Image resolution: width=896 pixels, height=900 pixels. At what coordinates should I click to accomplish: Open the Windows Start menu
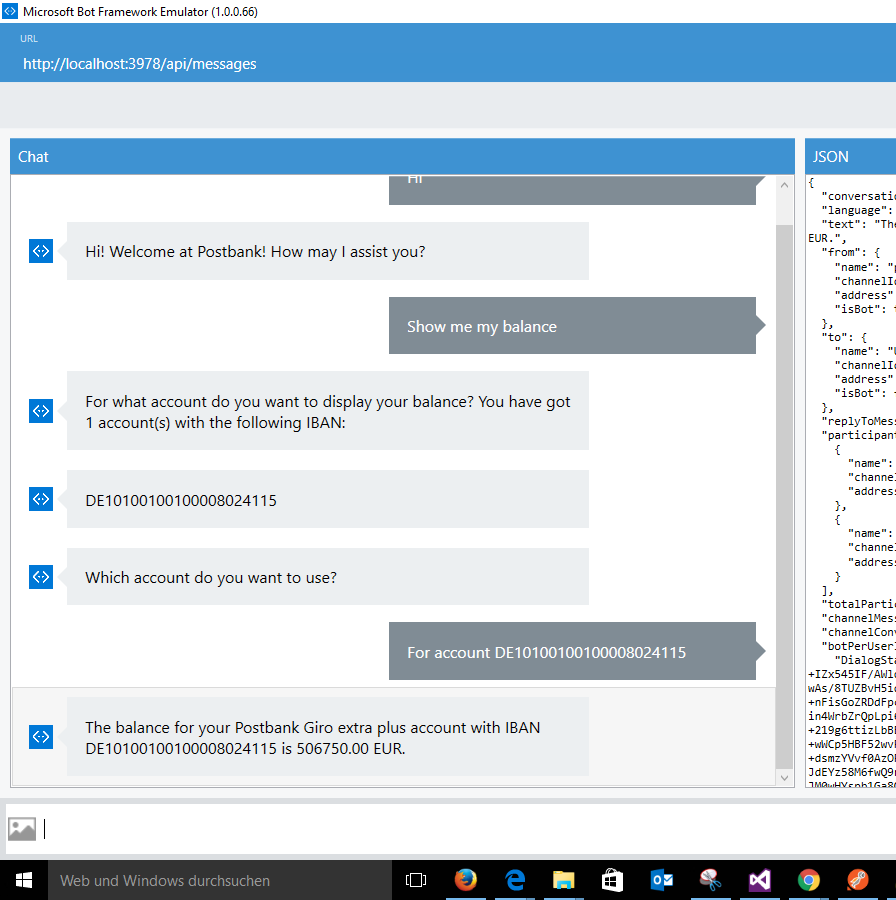[x=24, y=880]
